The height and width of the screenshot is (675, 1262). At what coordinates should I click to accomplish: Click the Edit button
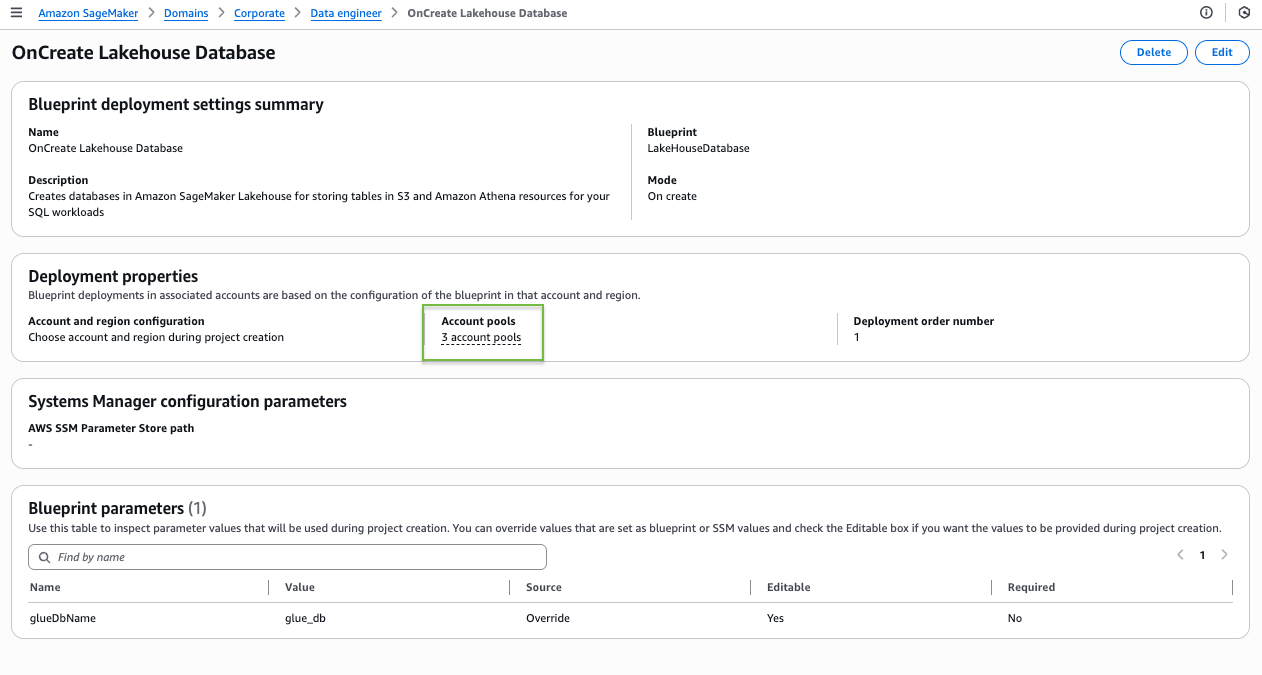(x=1222, y=52)
